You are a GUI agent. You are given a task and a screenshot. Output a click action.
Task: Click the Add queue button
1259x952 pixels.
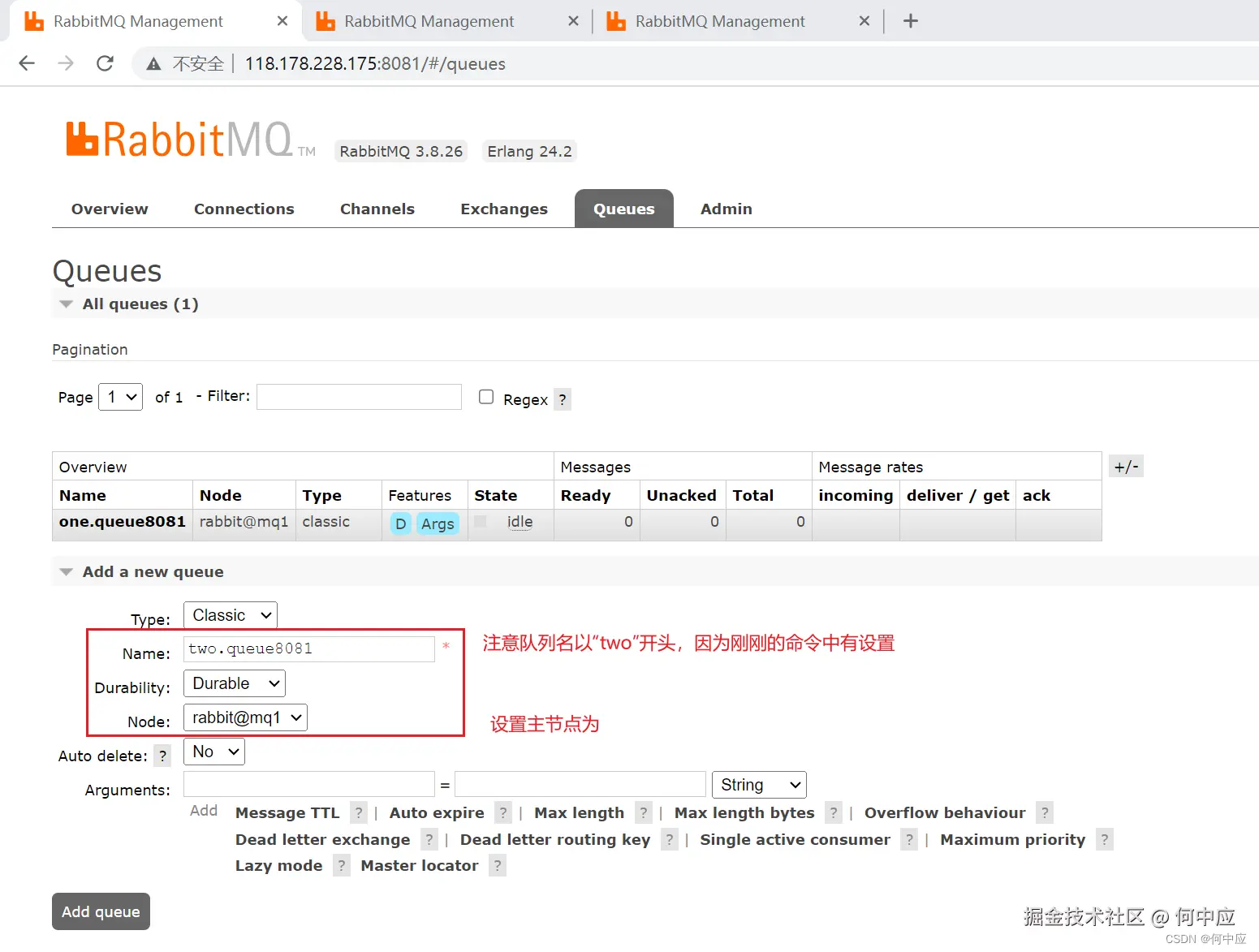[x=101, y=911]
